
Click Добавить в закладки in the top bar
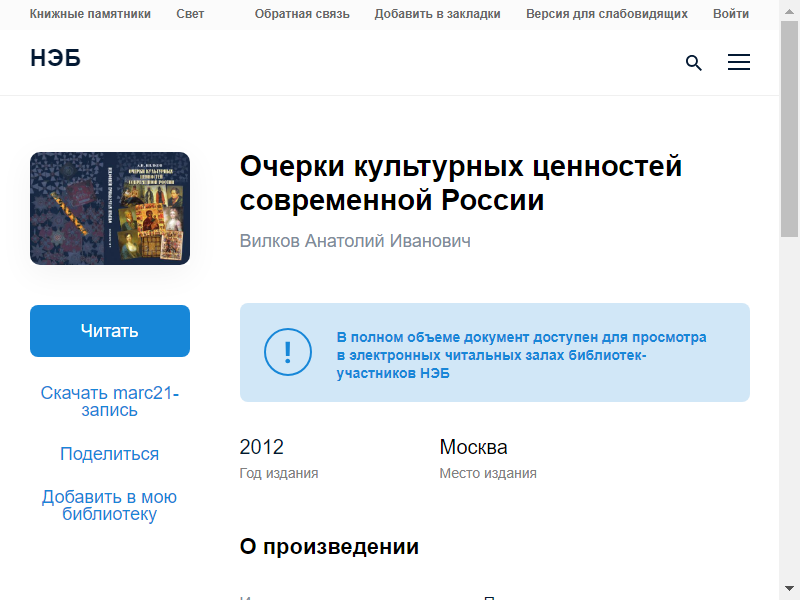pyautogui.click(x=437, y=14)
